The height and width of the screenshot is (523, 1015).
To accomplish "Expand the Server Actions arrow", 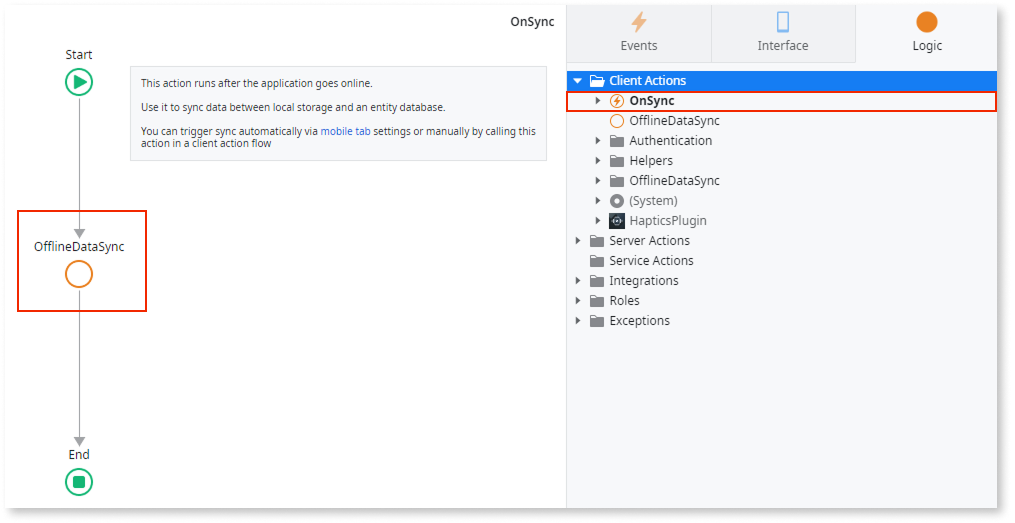I will [x=578, y=241].
